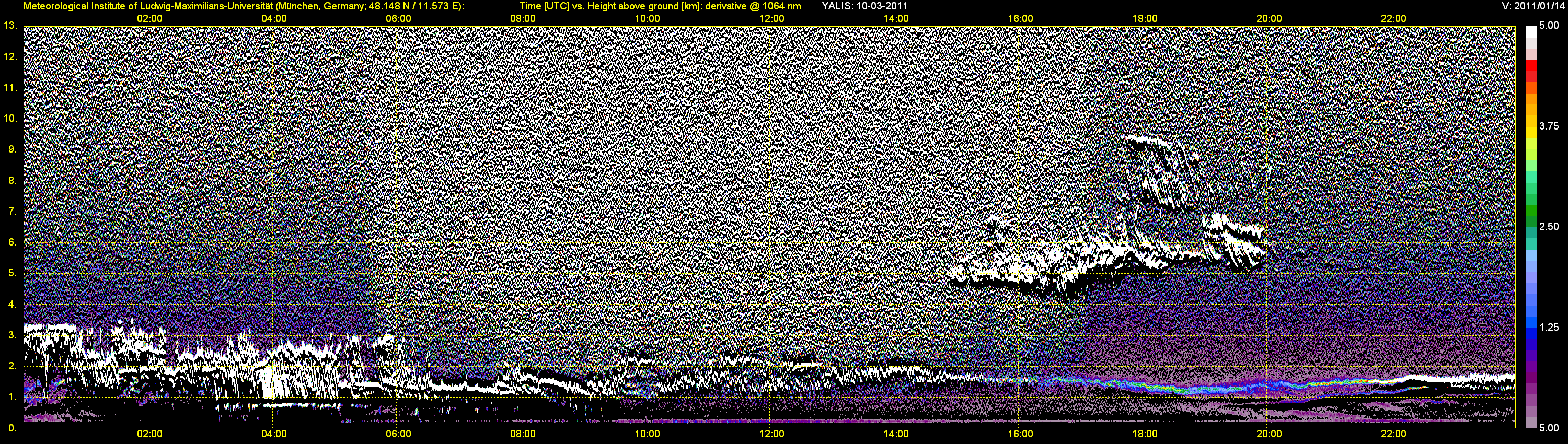Click the 06:00 label on the top time axis
The width and height of the screenshot is (1568, 444).
398,18
